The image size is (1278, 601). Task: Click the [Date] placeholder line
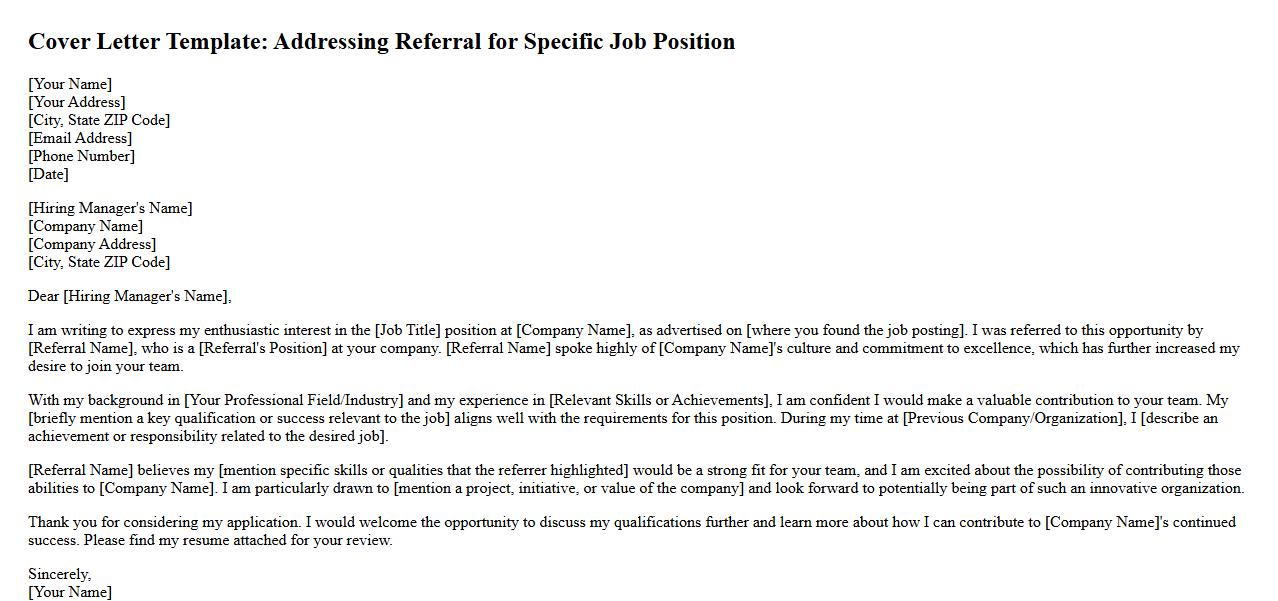48,174
